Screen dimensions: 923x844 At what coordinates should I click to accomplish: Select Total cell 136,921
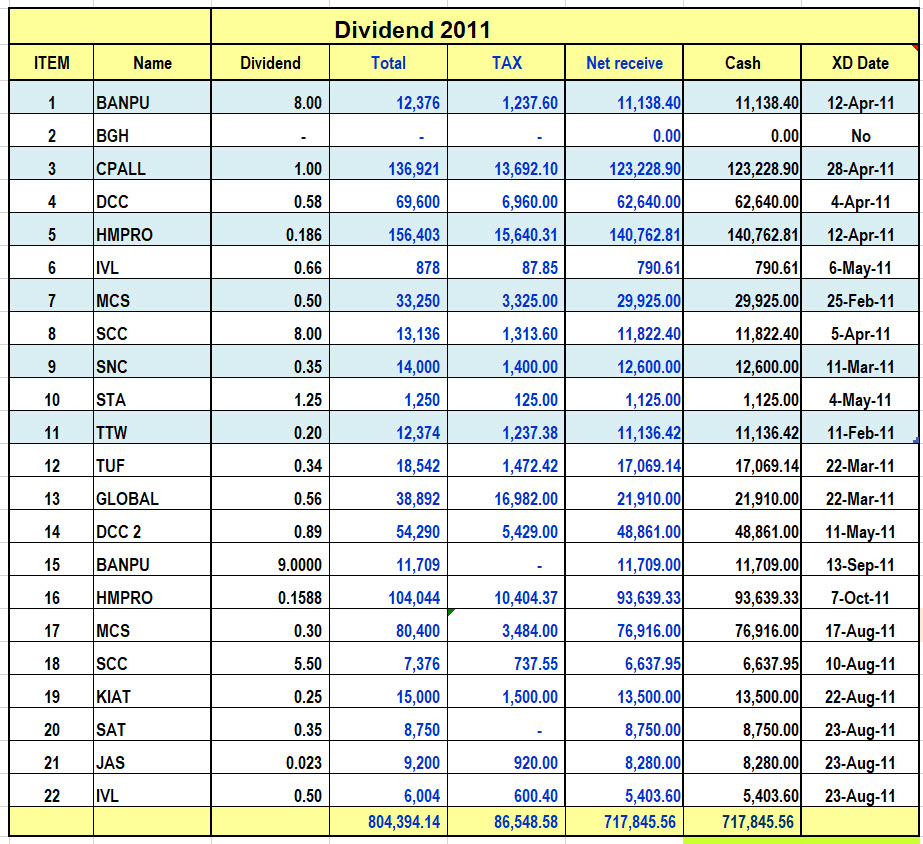click(389, 164)
